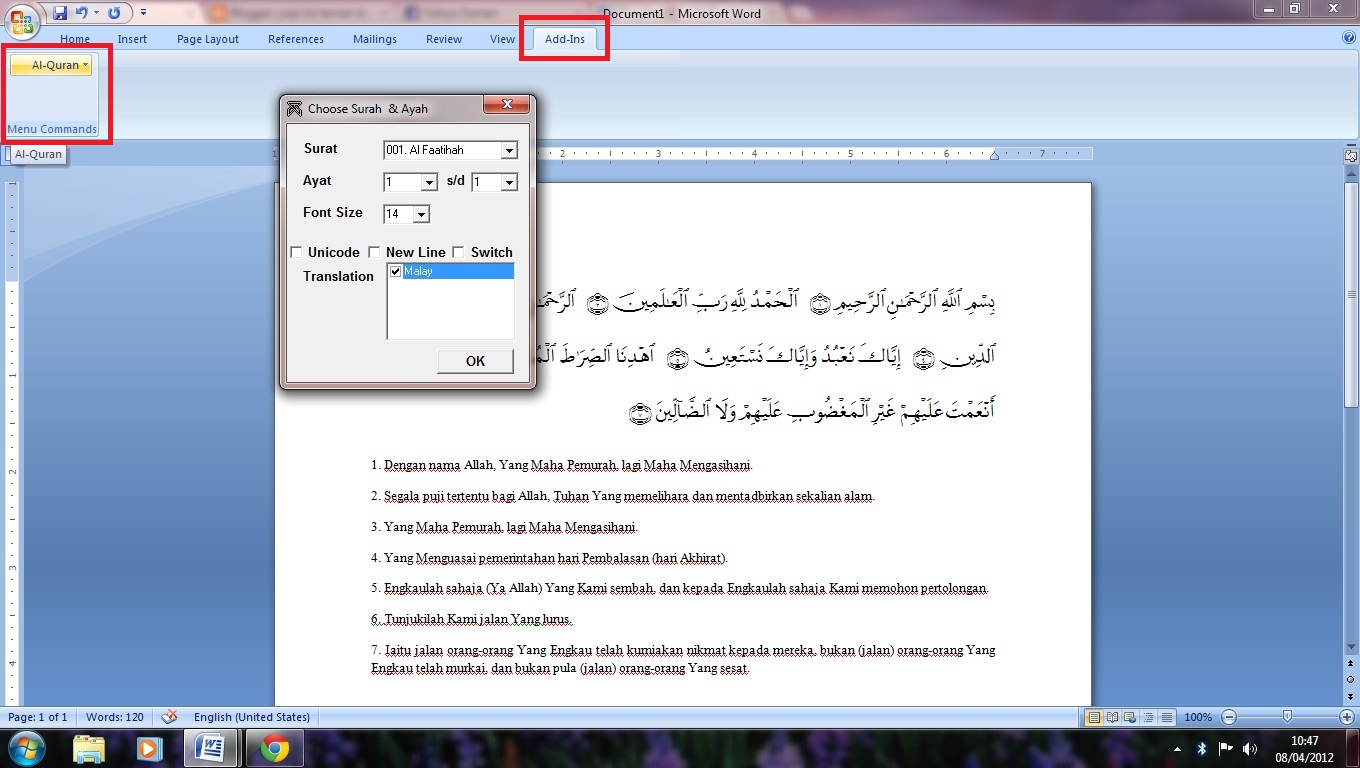Viewport: 1360px width, 768px height.
Task: Click the 100% zoom level button
Action: pyautogui.click(x=1198, y=717)
